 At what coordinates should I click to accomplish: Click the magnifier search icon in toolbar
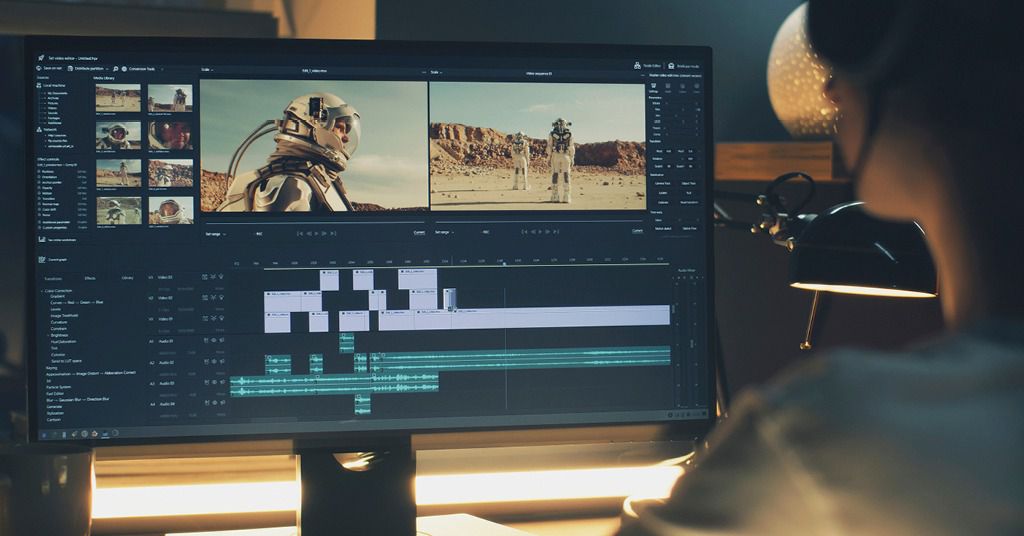tap(115, 69)
